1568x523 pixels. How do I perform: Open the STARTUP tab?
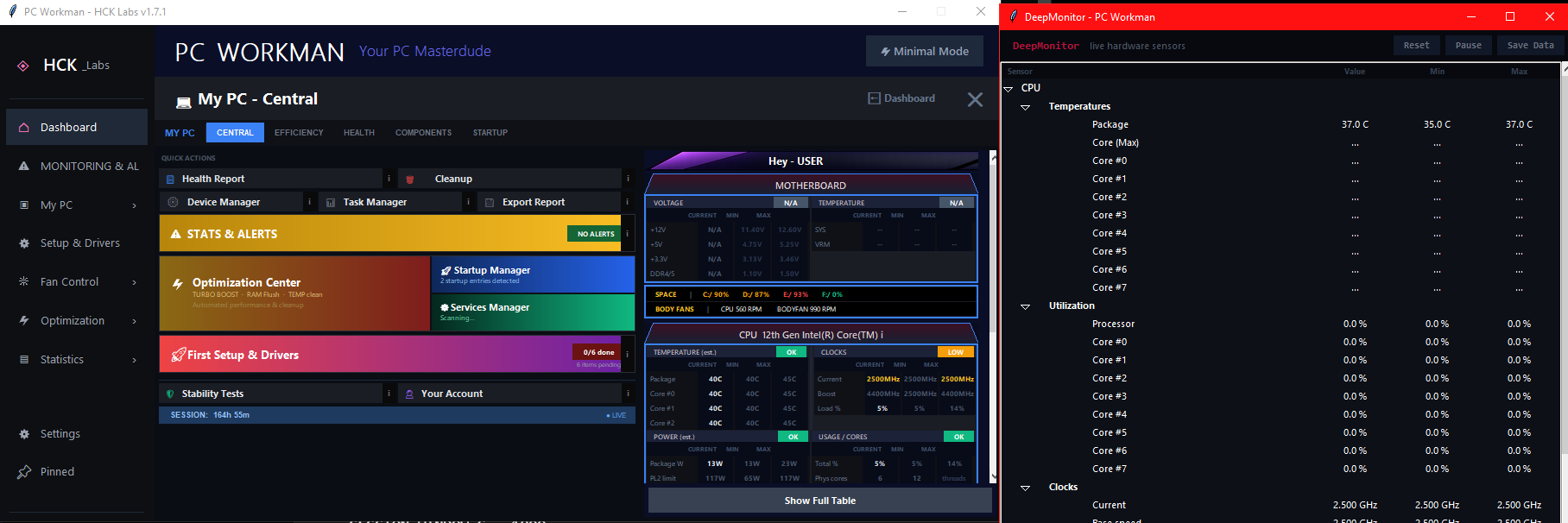[x=490, y=133]
